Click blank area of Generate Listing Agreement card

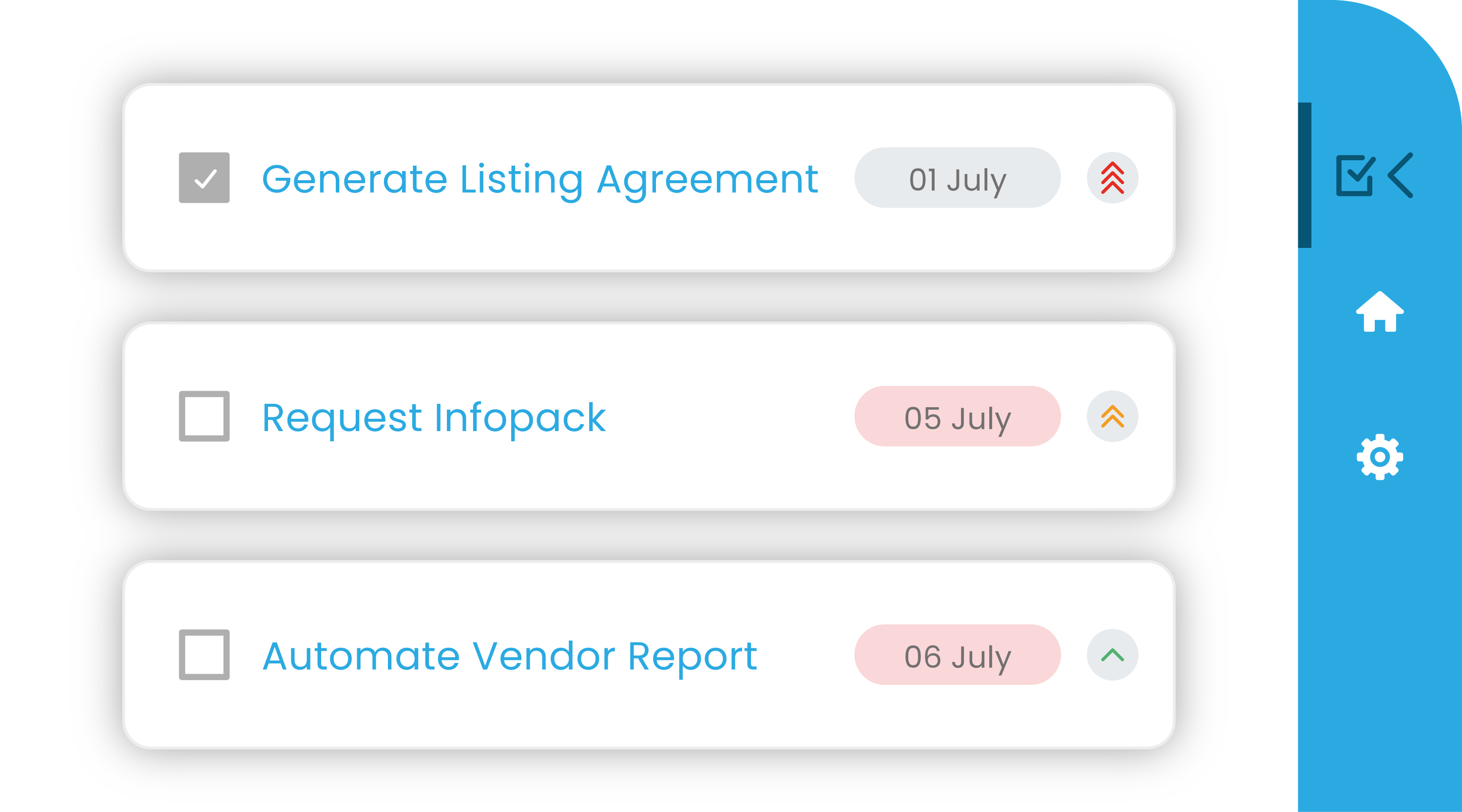click(647, 238)
